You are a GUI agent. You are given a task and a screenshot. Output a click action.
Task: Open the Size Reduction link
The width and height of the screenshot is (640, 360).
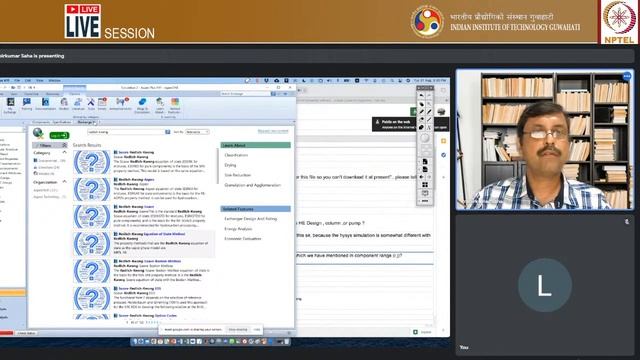click(238, 175)
